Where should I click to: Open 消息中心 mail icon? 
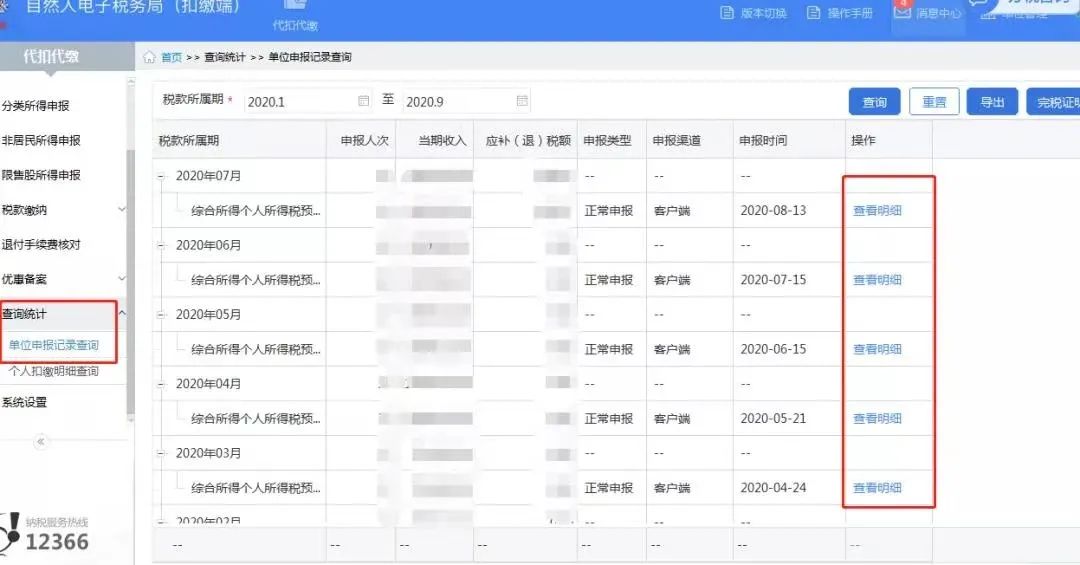902,12
